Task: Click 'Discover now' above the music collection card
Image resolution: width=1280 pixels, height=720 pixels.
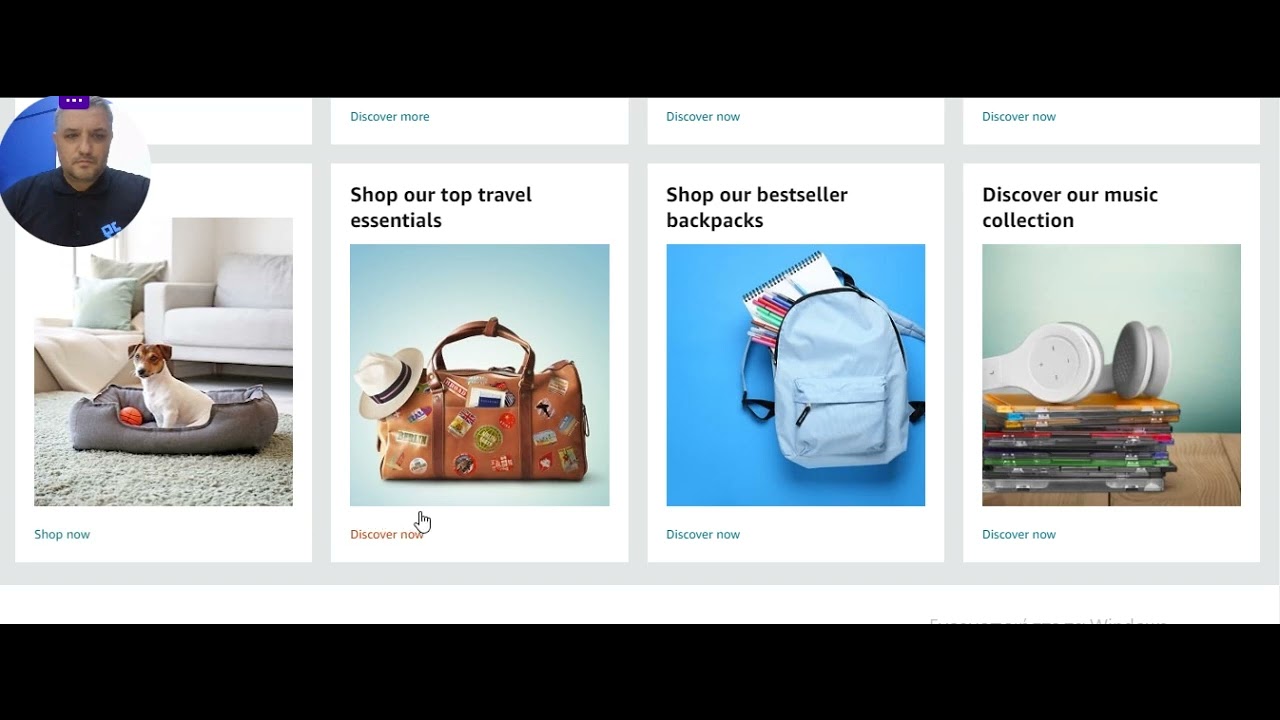Action: pyautogui.click(x=1019, y=117)
